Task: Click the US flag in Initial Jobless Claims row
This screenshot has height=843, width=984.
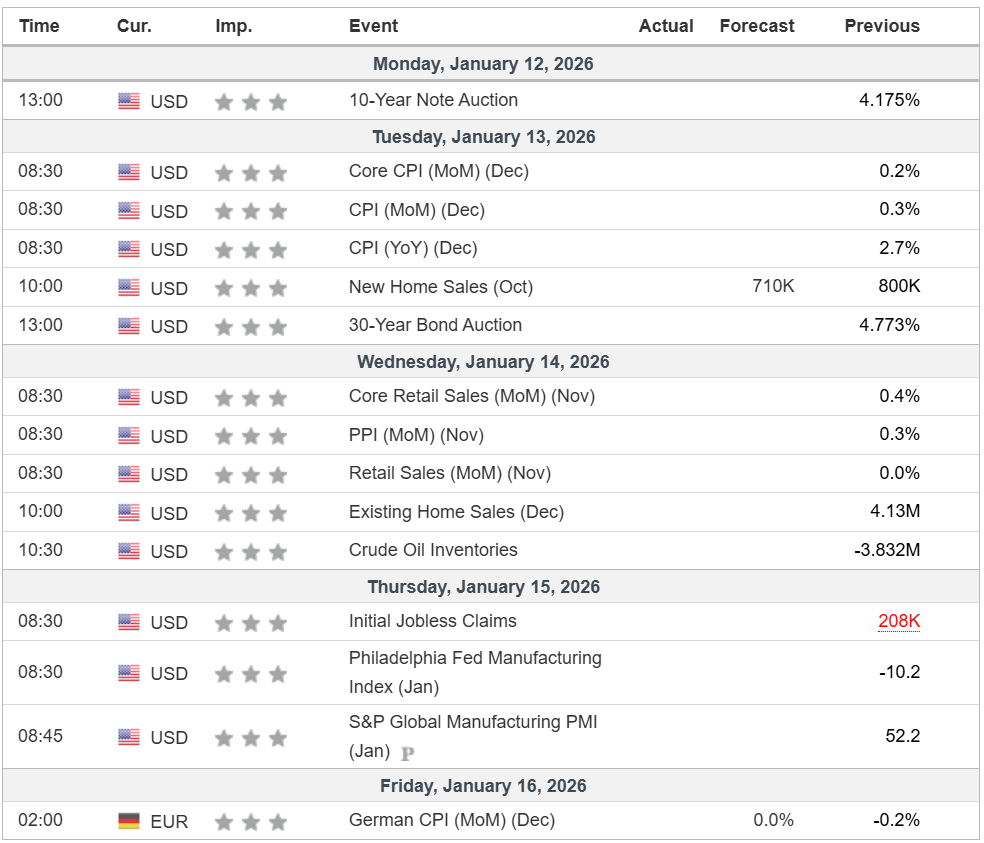Action: coord(129,622)
